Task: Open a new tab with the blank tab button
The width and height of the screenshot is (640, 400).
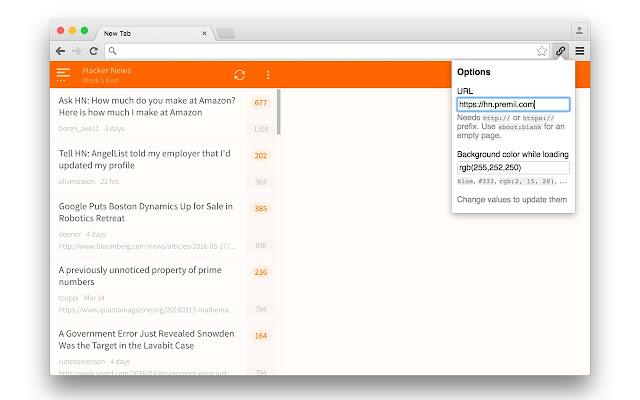Action: click(x=226, y=33)
